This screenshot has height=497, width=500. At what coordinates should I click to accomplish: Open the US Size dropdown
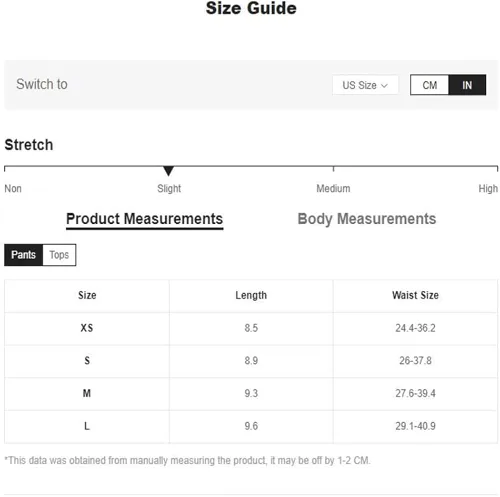point(365,85)
